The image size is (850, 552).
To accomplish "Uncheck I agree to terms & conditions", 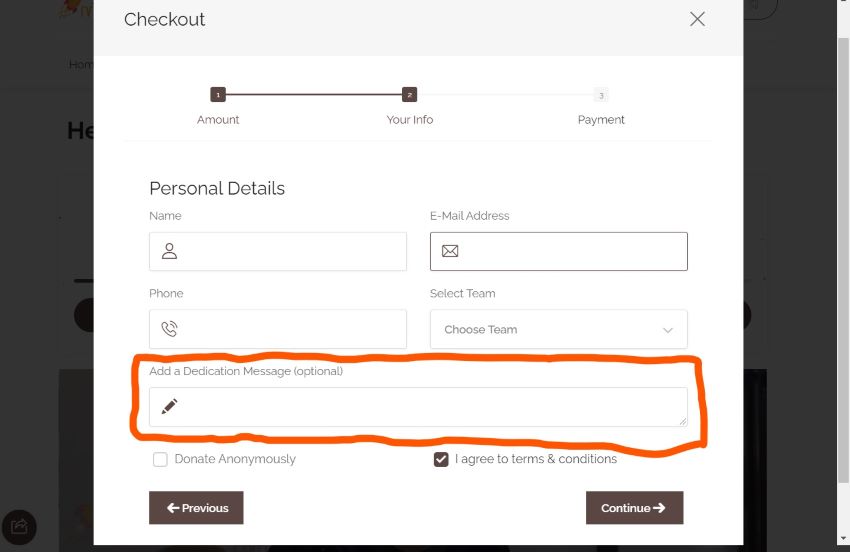I will [x=441, y=459].
